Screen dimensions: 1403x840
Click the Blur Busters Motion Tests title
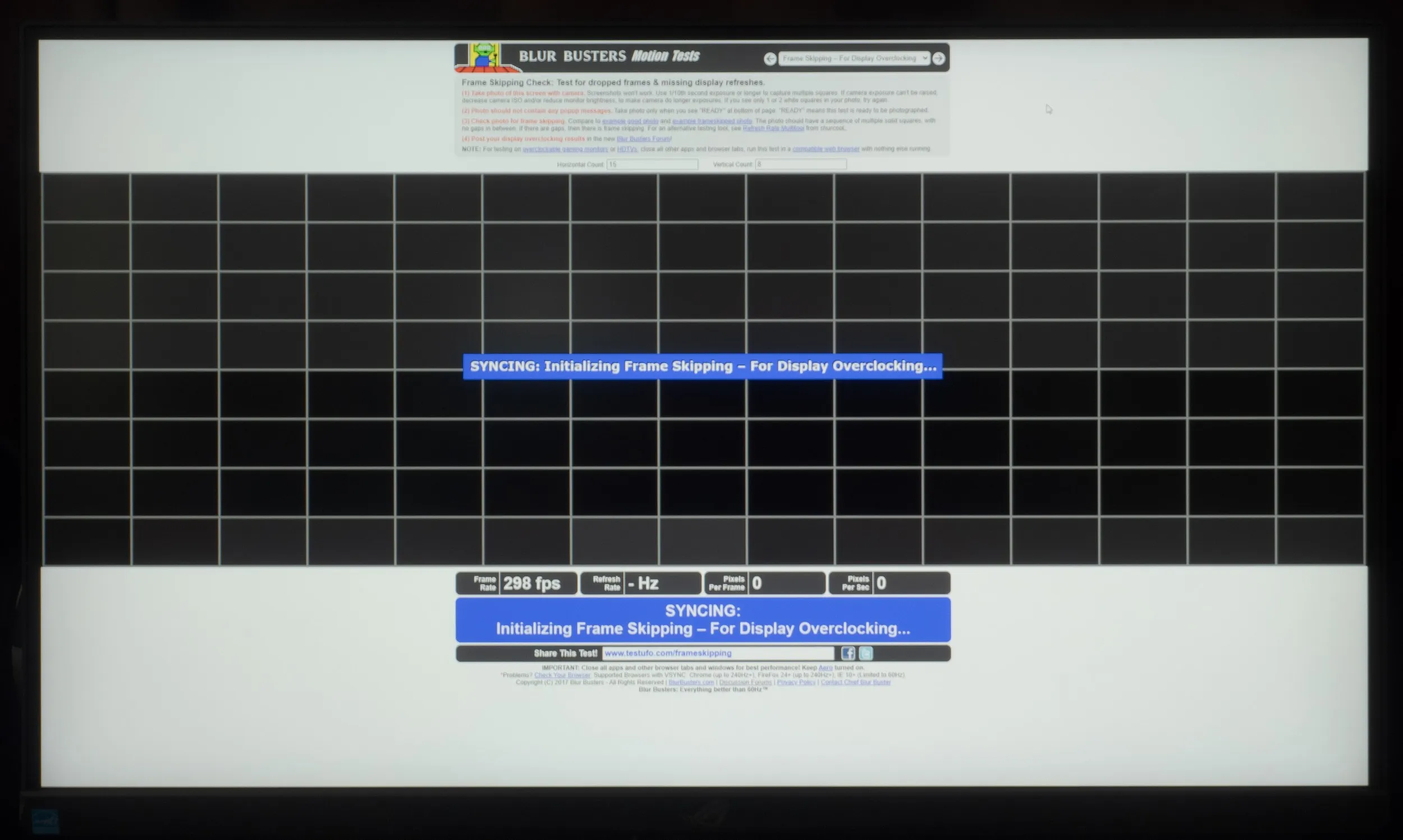(x=609, y=56)
